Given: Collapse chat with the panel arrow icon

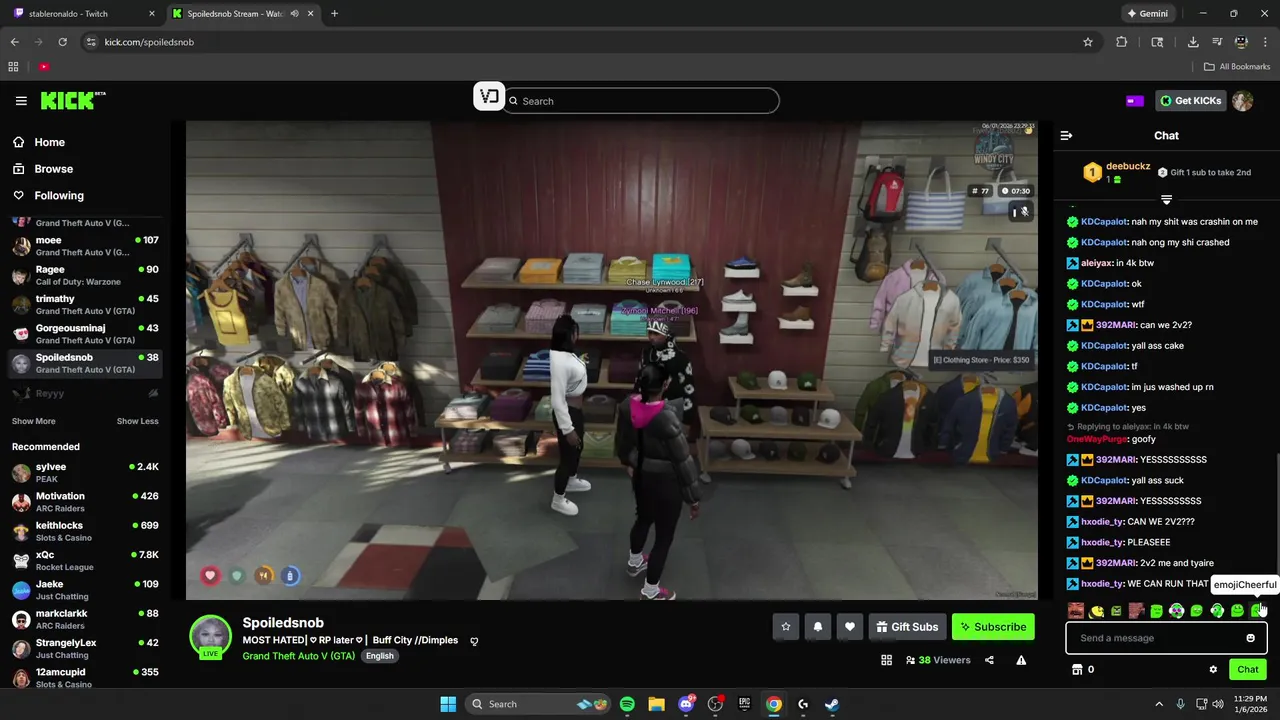Looking at the screenshot, I should tap(1066, 135).
